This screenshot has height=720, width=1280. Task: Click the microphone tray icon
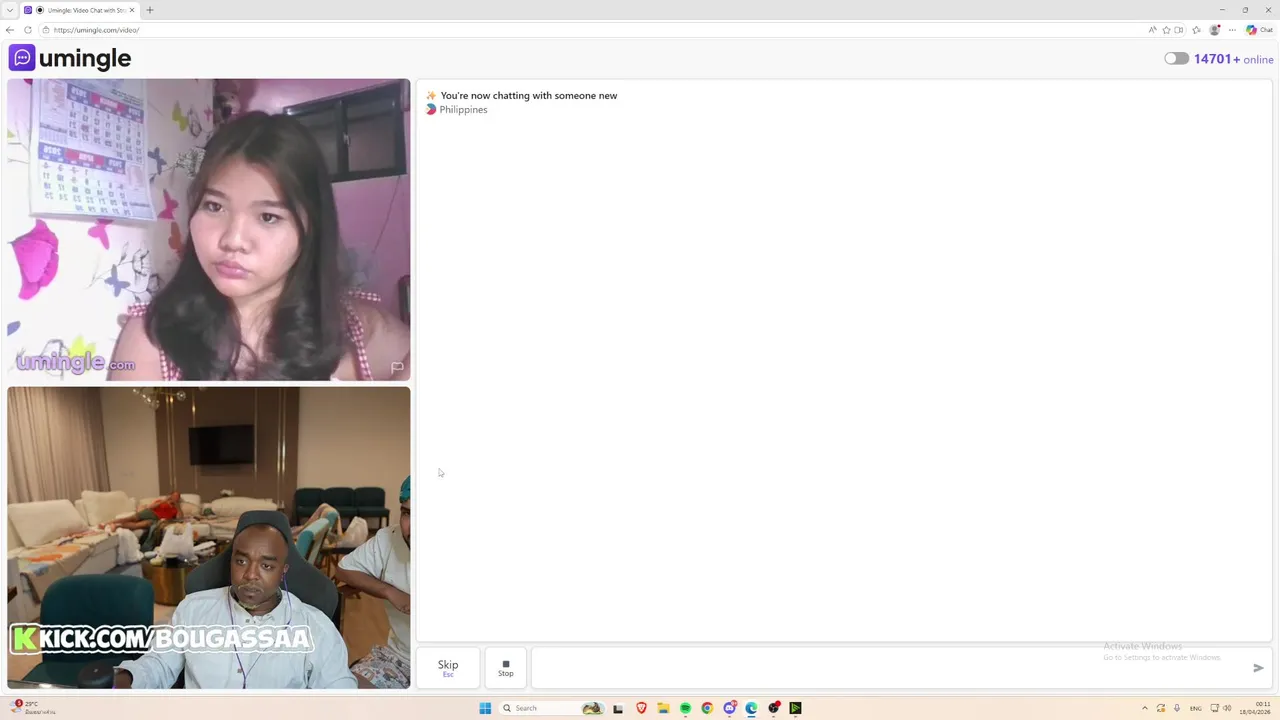(x=1177, y=708)
